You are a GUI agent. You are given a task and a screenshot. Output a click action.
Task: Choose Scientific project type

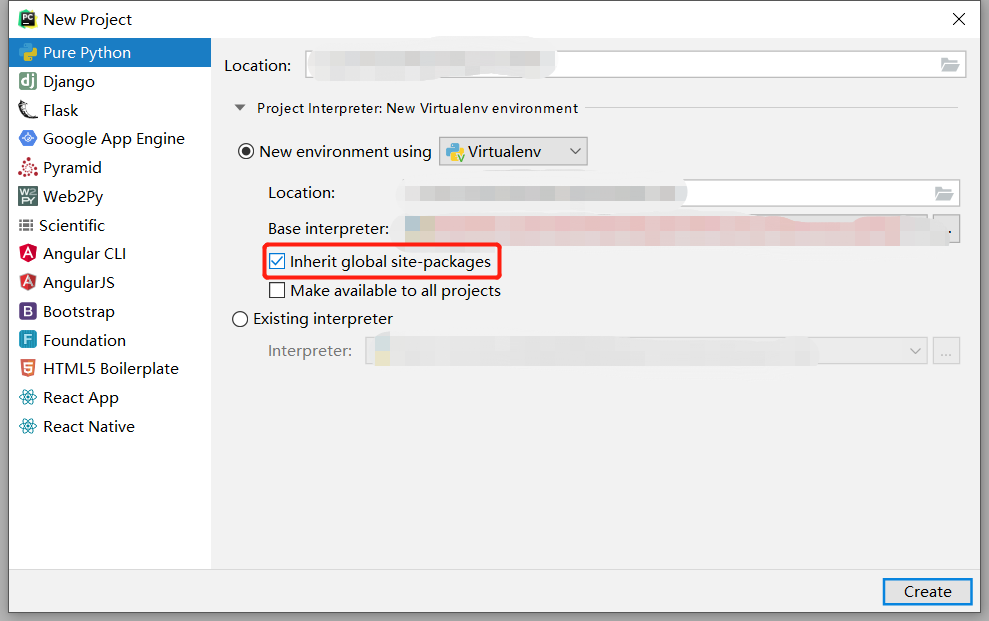click(x=110, y=225)
